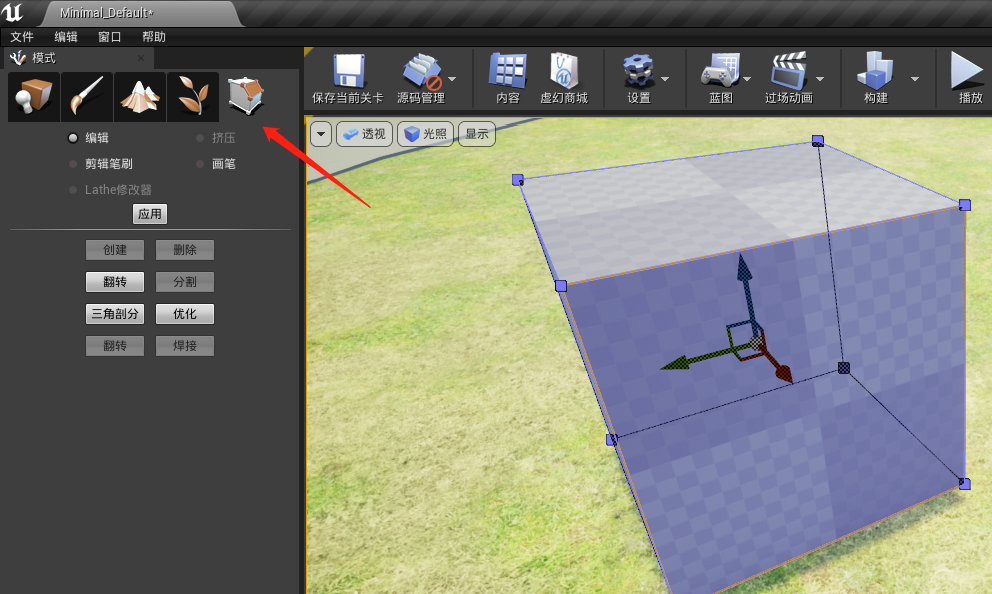Select 画笔 radio option
Viewport: 992px width, 594px height.
(x=216, y=164)
